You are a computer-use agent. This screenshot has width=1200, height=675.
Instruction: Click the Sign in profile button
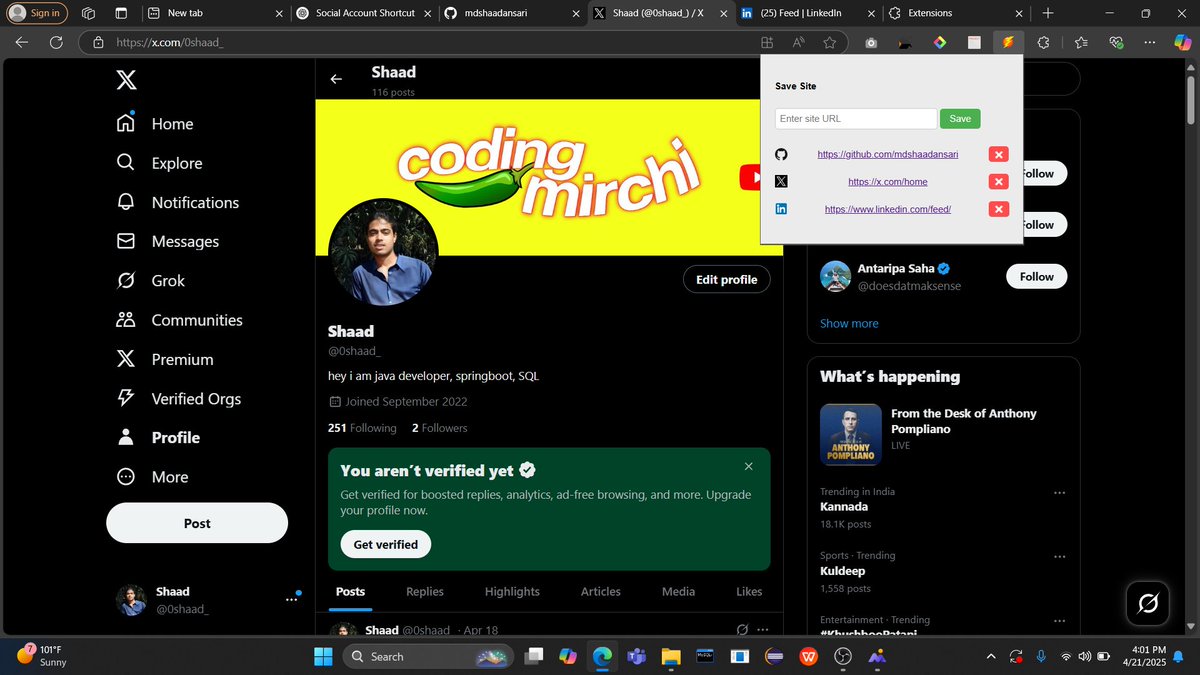click(x=36, y=13)
